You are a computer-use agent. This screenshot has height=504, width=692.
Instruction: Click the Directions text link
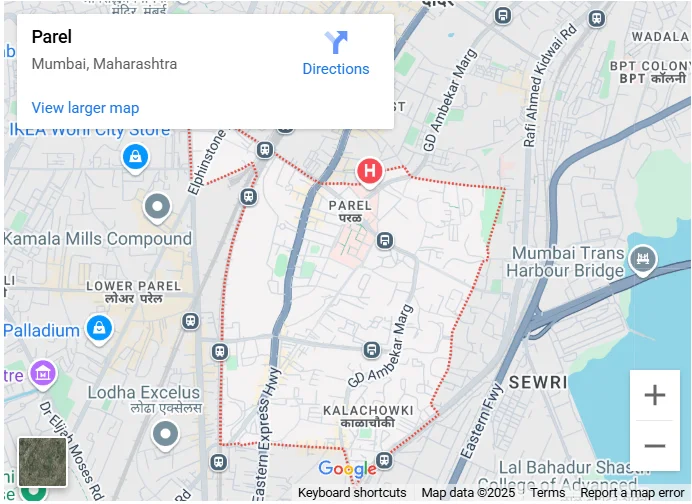[336, 69]
